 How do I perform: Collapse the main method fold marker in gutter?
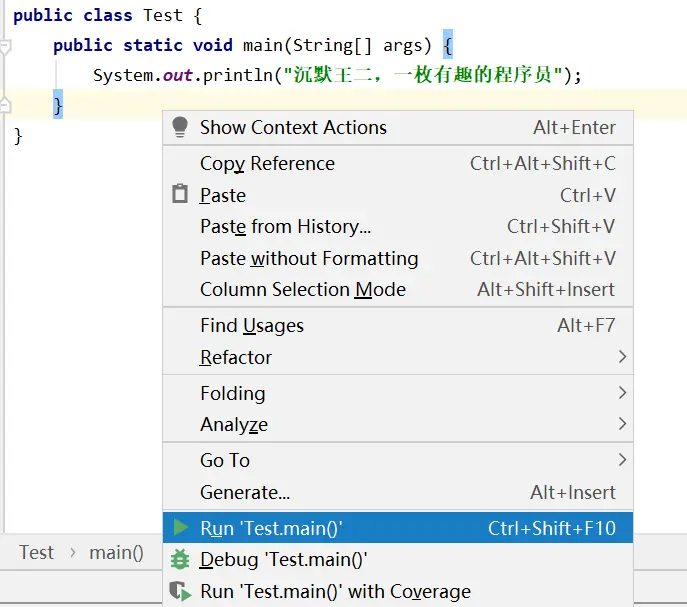(x=6, y=46)
